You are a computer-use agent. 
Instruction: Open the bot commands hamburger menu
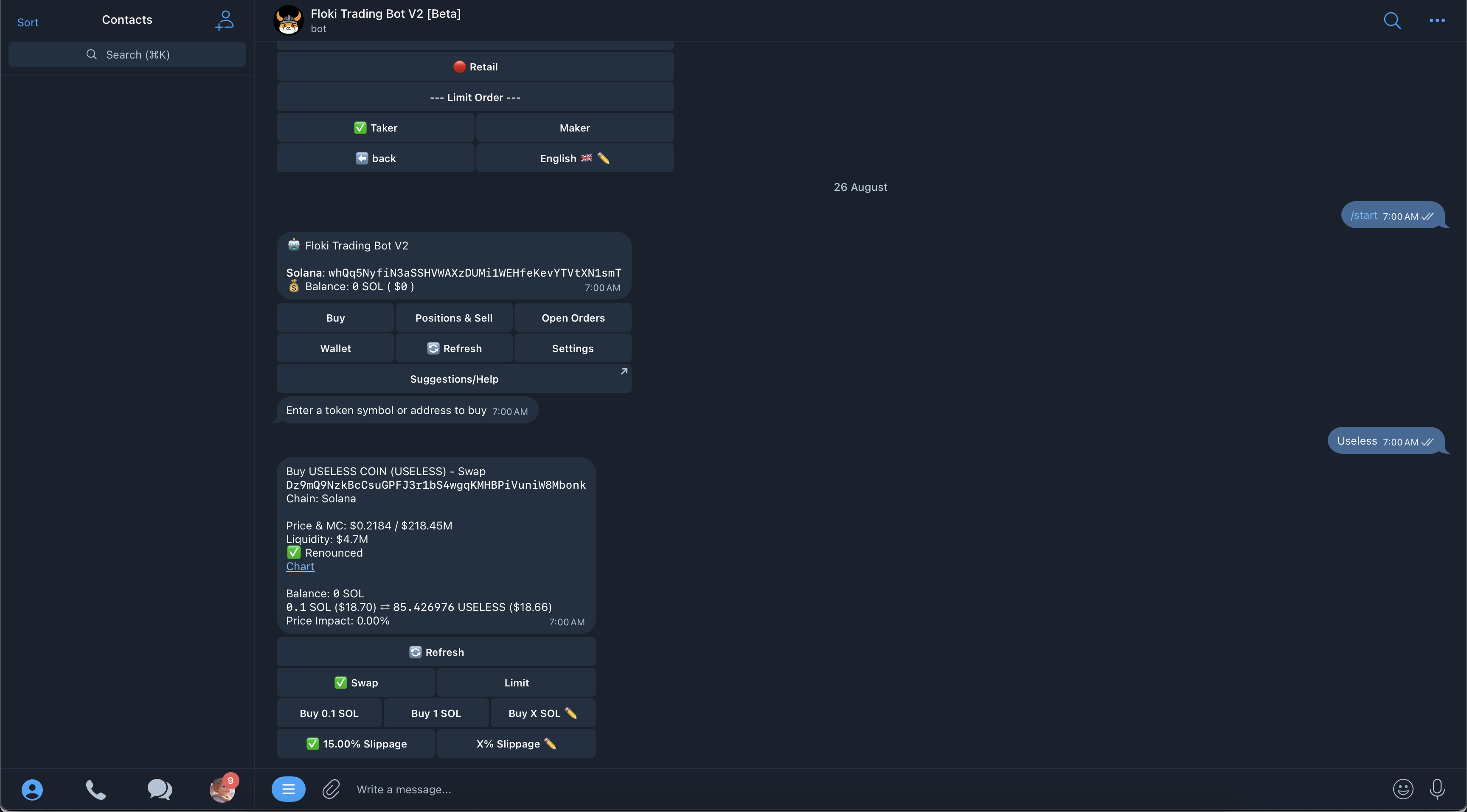click(x=288, y=789)
